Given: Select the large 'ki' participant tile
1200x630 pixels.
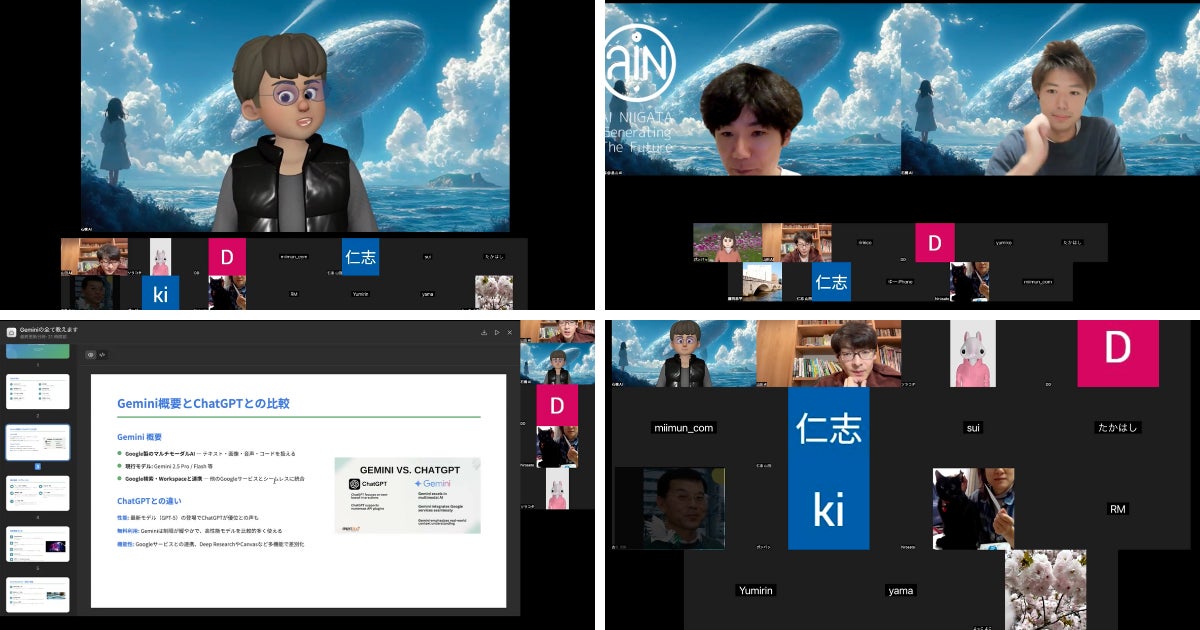Looking at the screenshot, I should 828,509.
